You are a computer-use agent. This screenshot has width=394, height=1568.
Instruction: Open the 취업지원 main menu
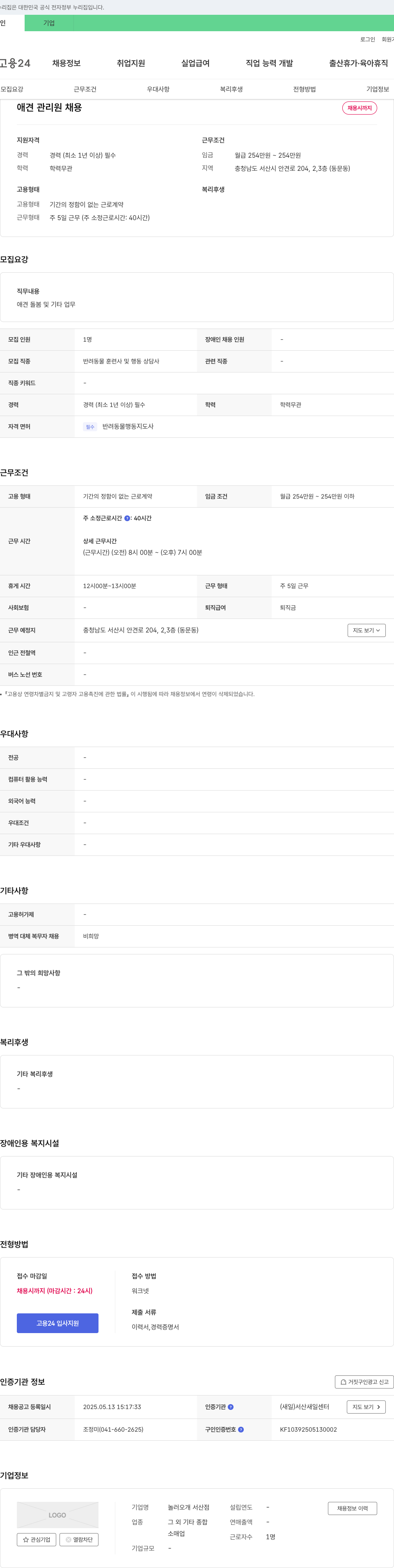131,63
